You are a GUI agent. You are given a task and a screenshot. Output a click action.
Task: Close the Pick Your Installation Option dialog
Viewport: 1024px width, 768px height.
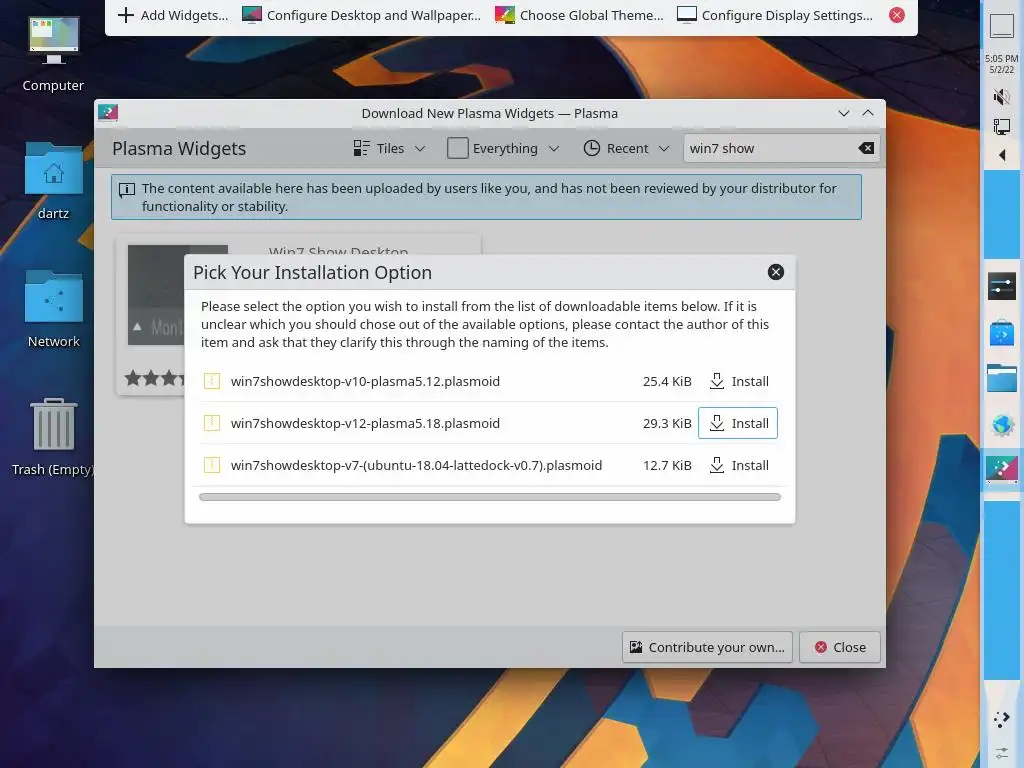(x=776, y=272)
